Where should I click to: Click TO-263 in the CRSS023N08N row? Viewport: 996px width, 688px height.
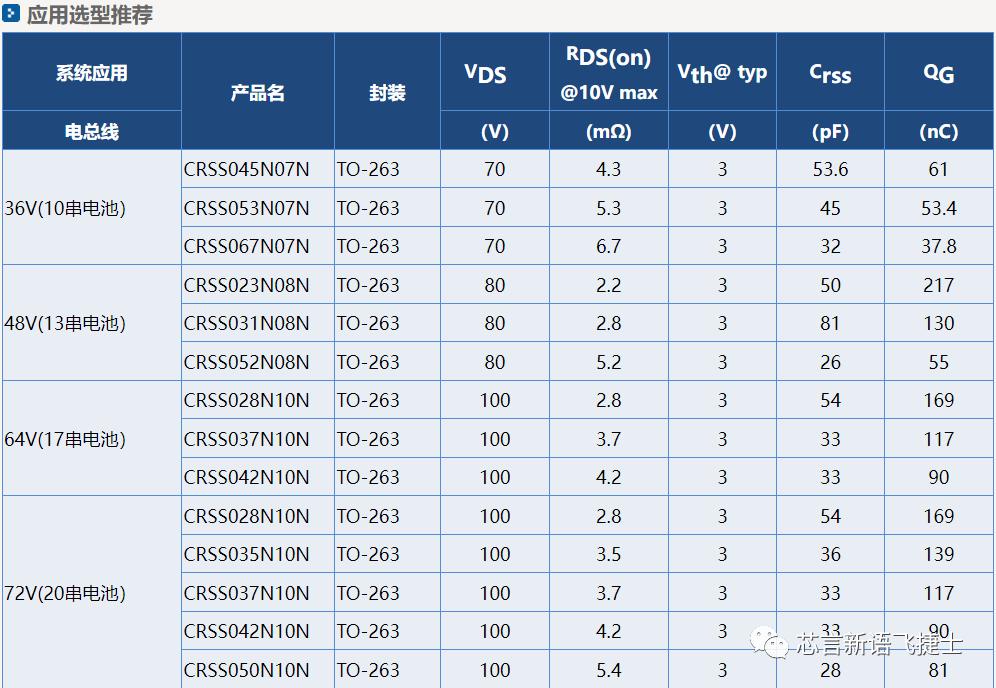(x=368, y=285)
